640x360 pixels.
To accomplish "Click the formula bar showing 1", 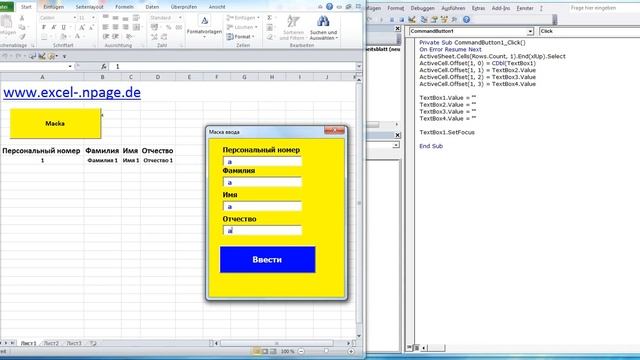I will (x=233, y=66).
